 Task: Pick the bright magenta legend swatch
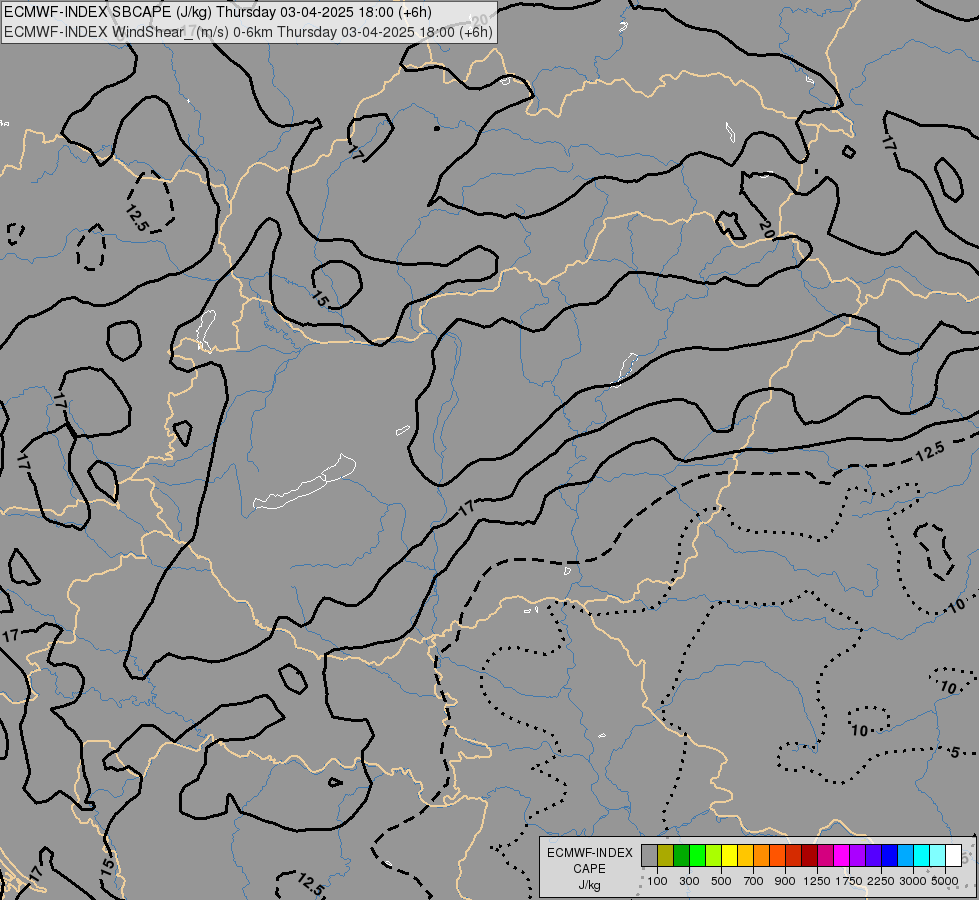[x=842, y=855]
